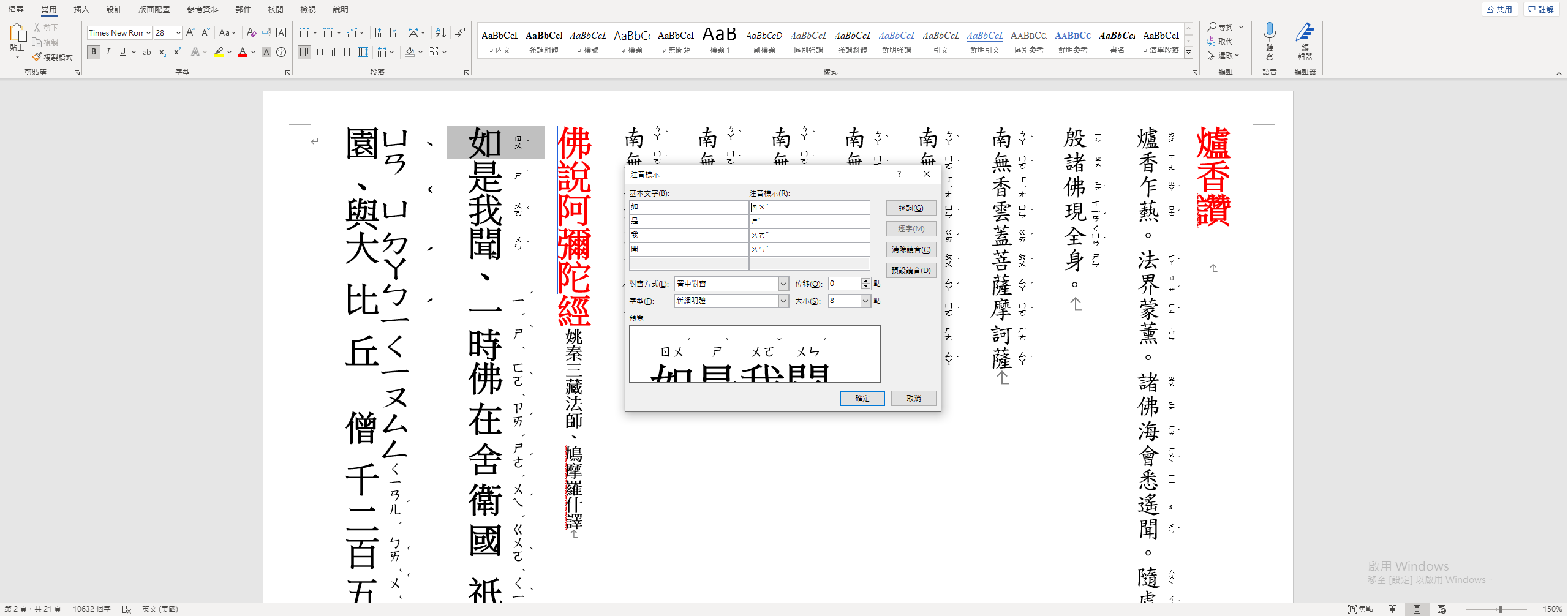
Task: Switch to the 設計 (Design) tab
Action: [114, 9]
